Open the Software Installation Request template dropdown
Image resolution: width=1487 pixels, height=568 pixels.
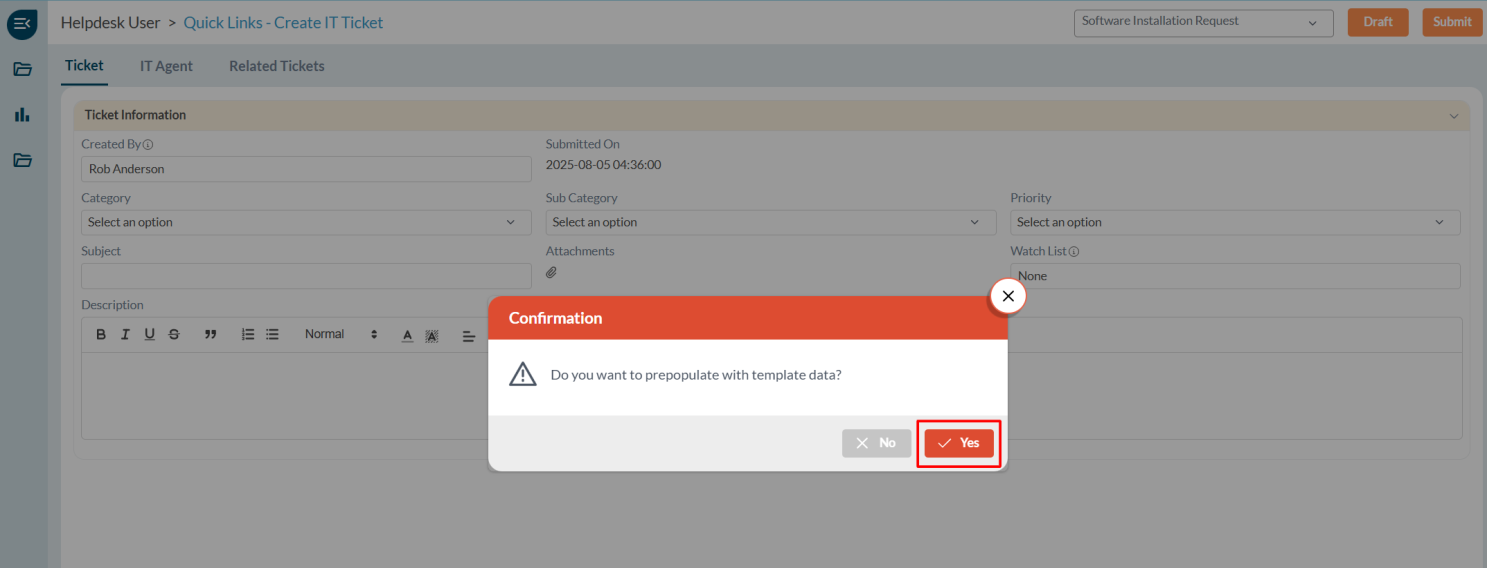1204,22
